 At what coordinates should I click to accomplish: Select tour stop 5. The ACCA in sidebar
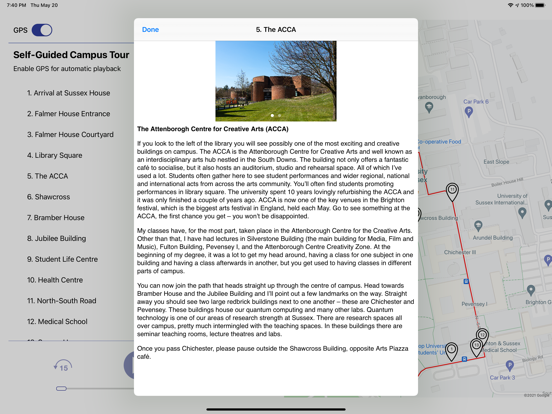48,176
